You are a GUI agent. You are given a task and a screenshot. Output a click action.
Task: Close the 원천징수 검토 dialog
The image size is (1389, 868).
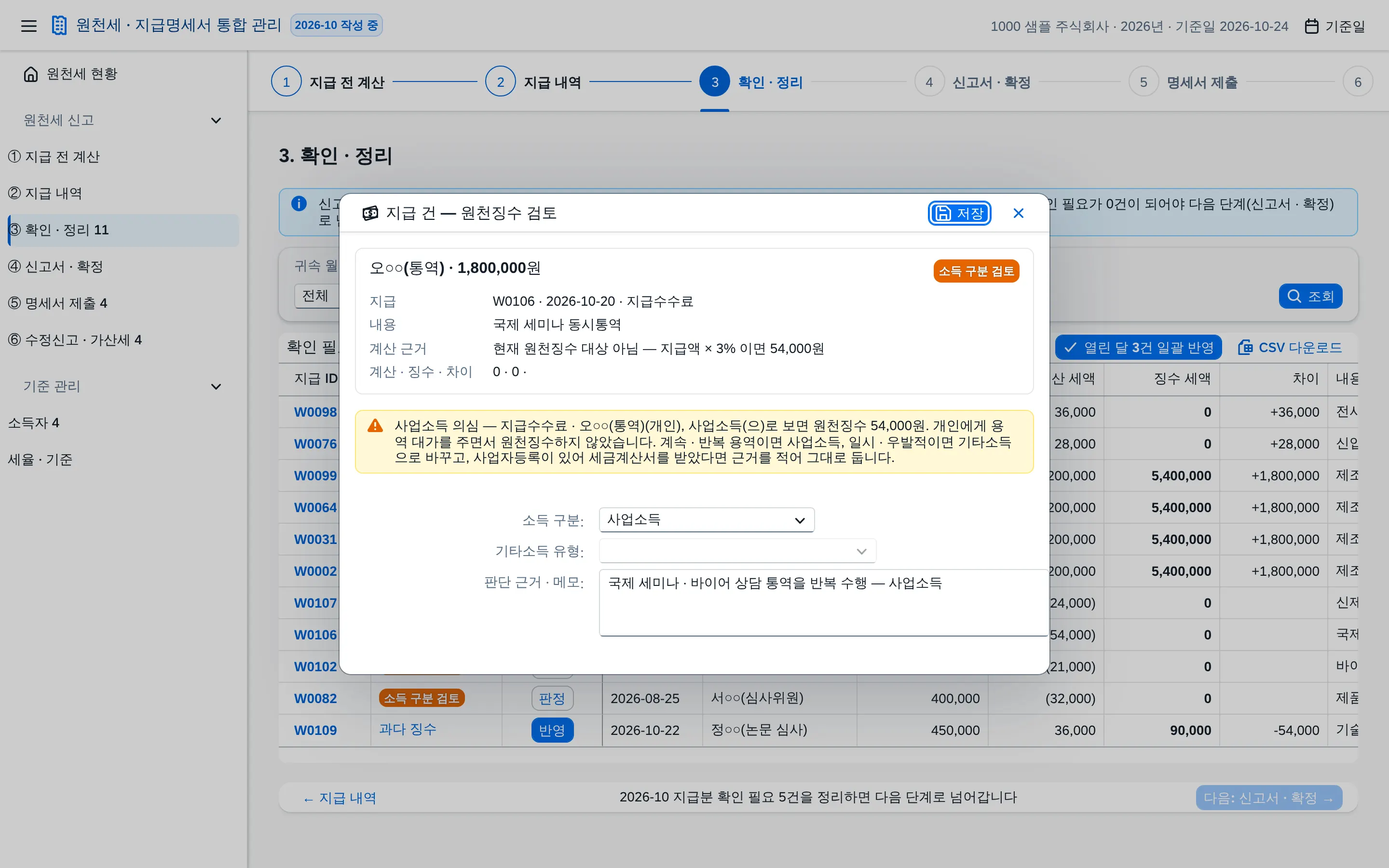[1018, 214]
